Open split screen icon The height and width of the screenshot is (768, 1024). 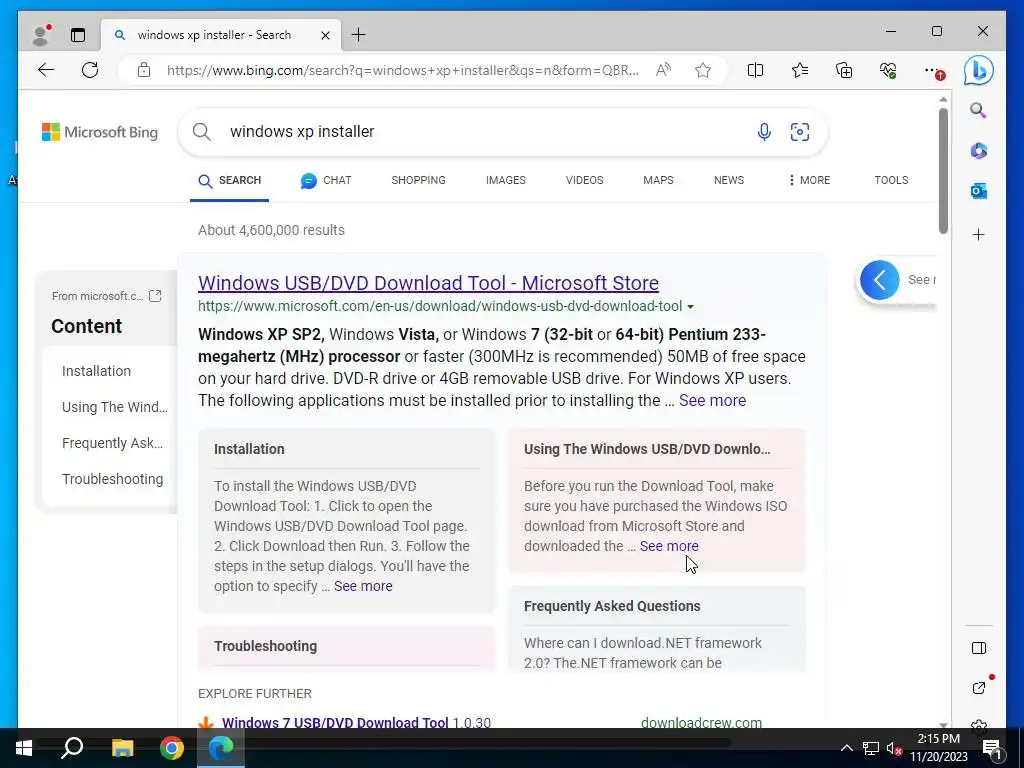(x=755, y=70)
